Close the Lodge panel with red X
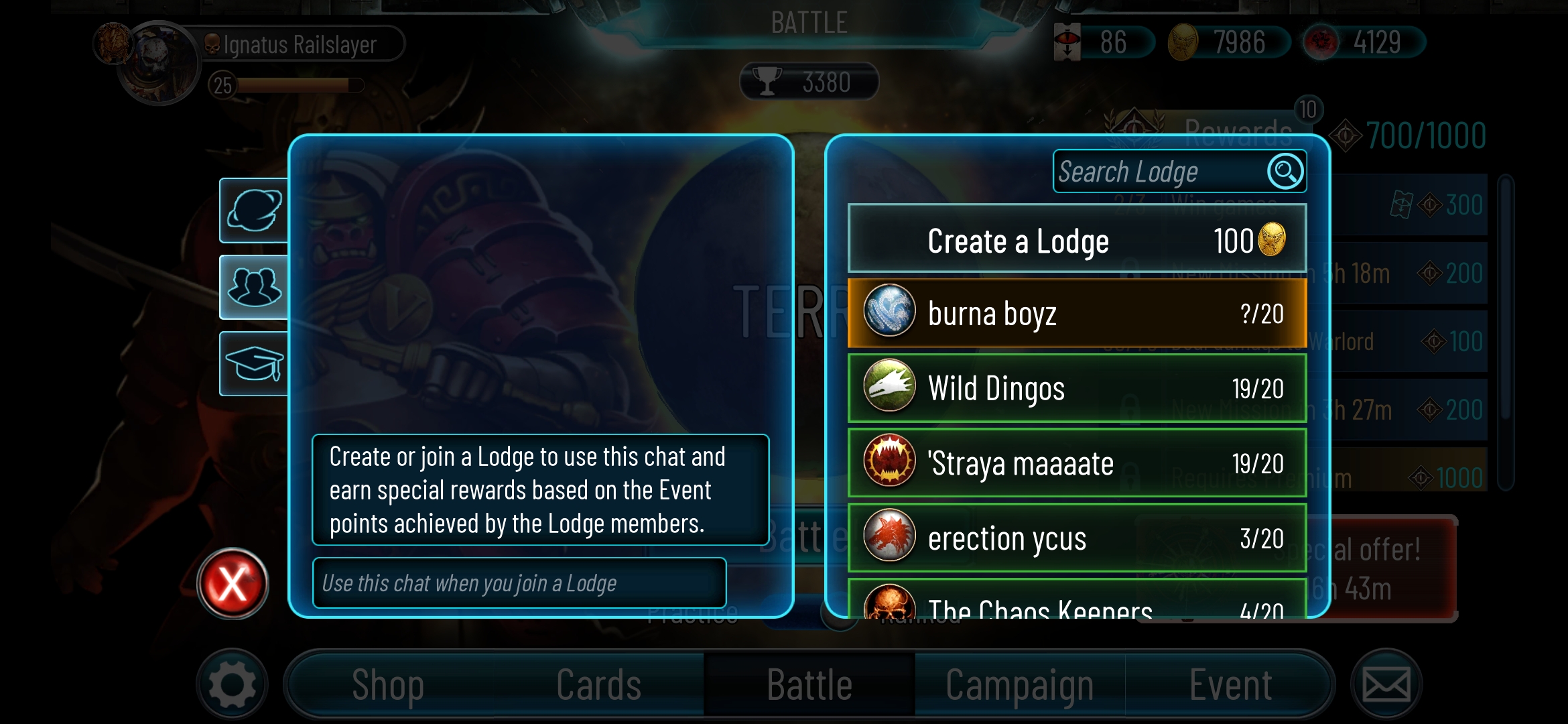The image size is (1568, 724). 233,583
